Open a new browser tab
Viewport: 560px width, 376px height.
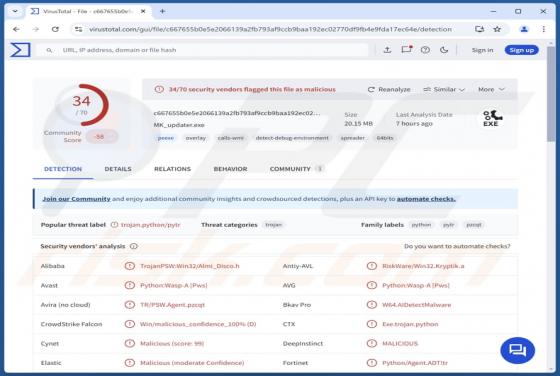pyautogui.click(x=162, y=11)
